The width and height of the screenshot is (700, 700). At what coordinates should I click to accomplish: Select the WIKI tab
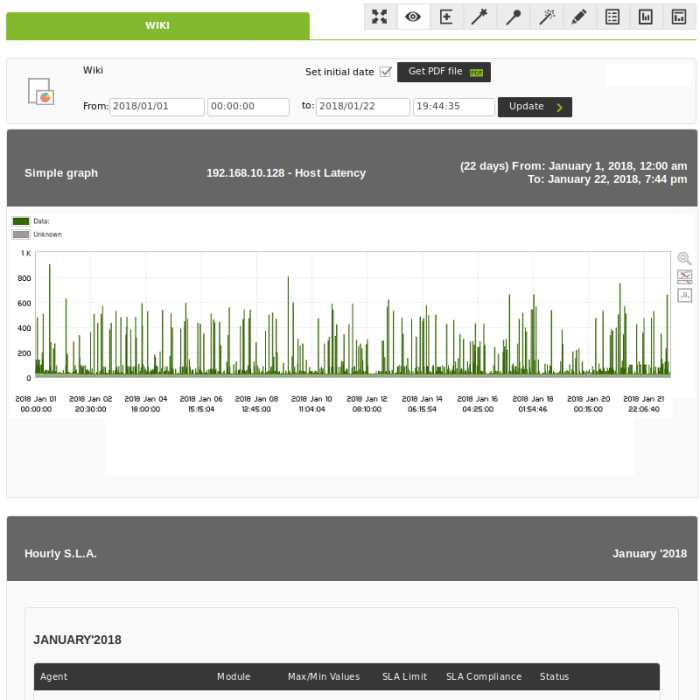[x=158, y=25]
